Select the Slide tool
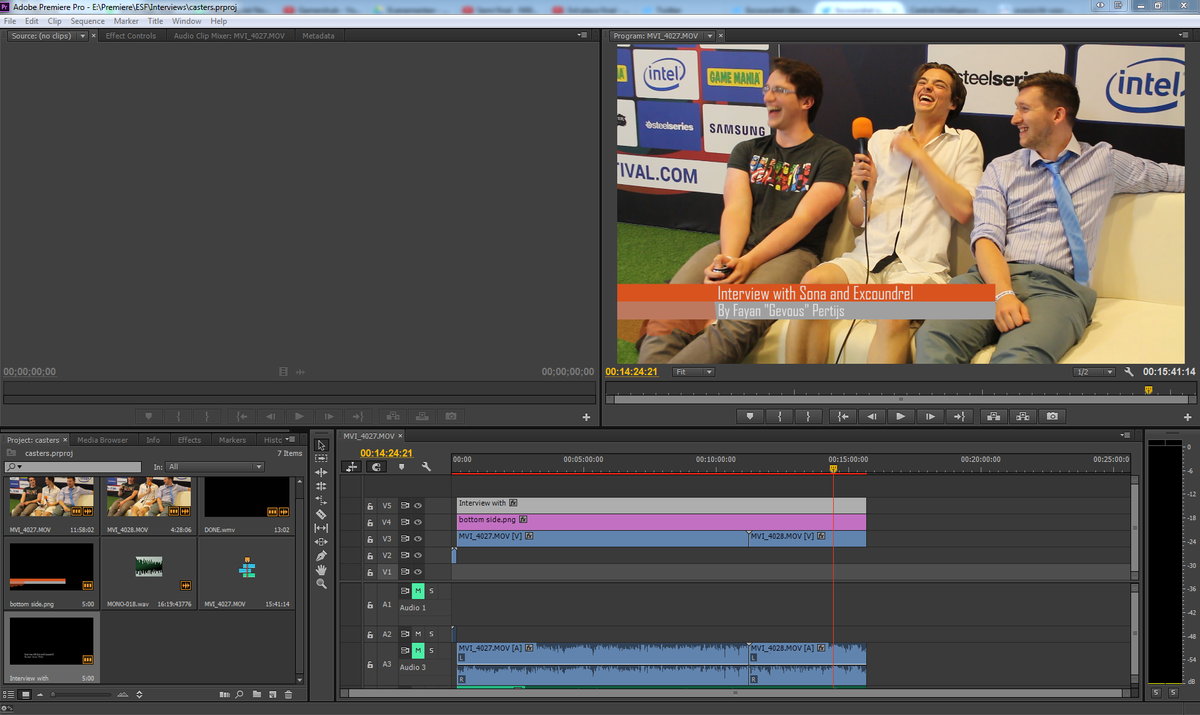 pyautogui.click(x=321, y=542)
